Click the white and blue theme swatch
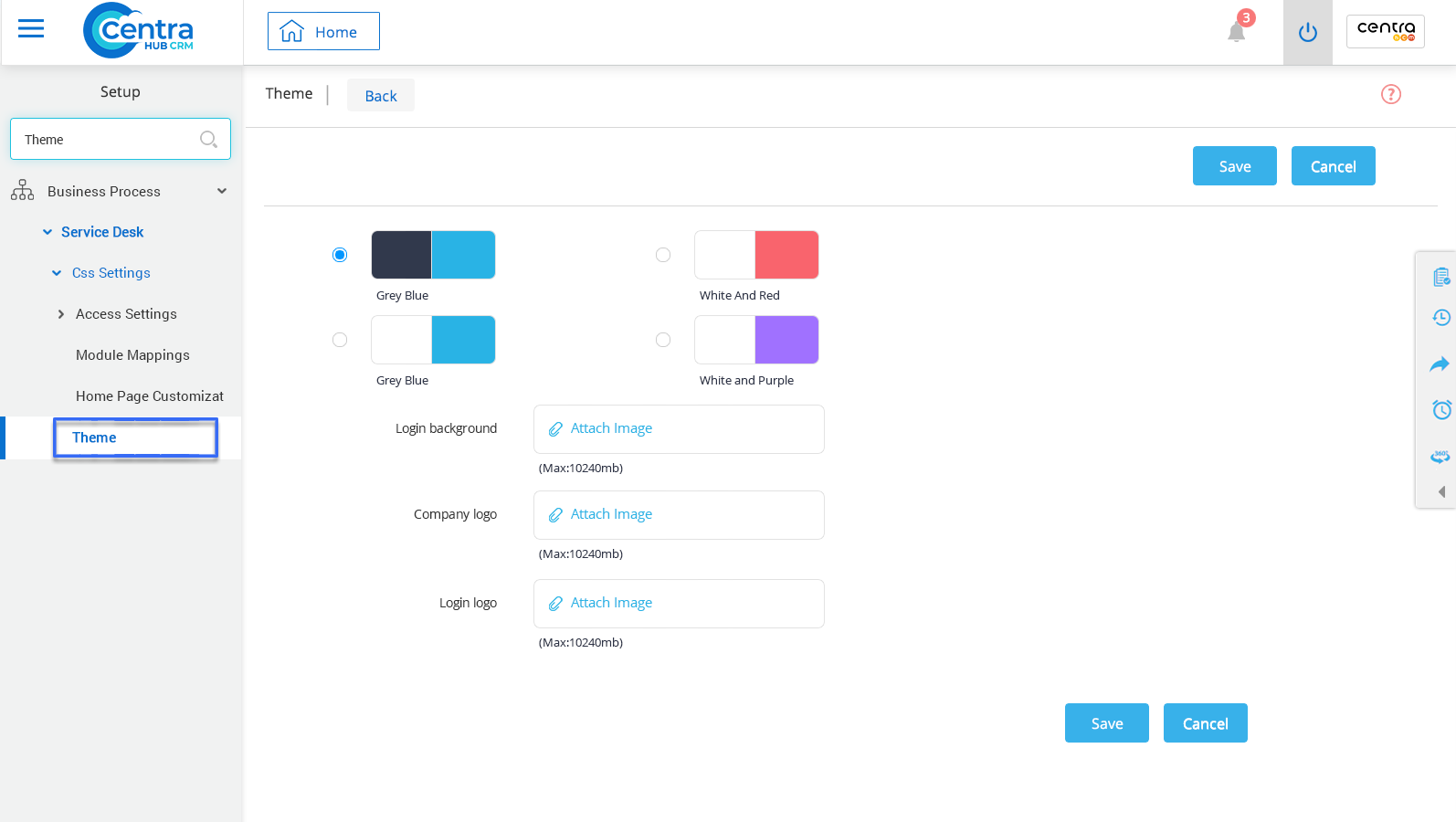This screenshot has height=822, width=1456. tap(433, 340)
